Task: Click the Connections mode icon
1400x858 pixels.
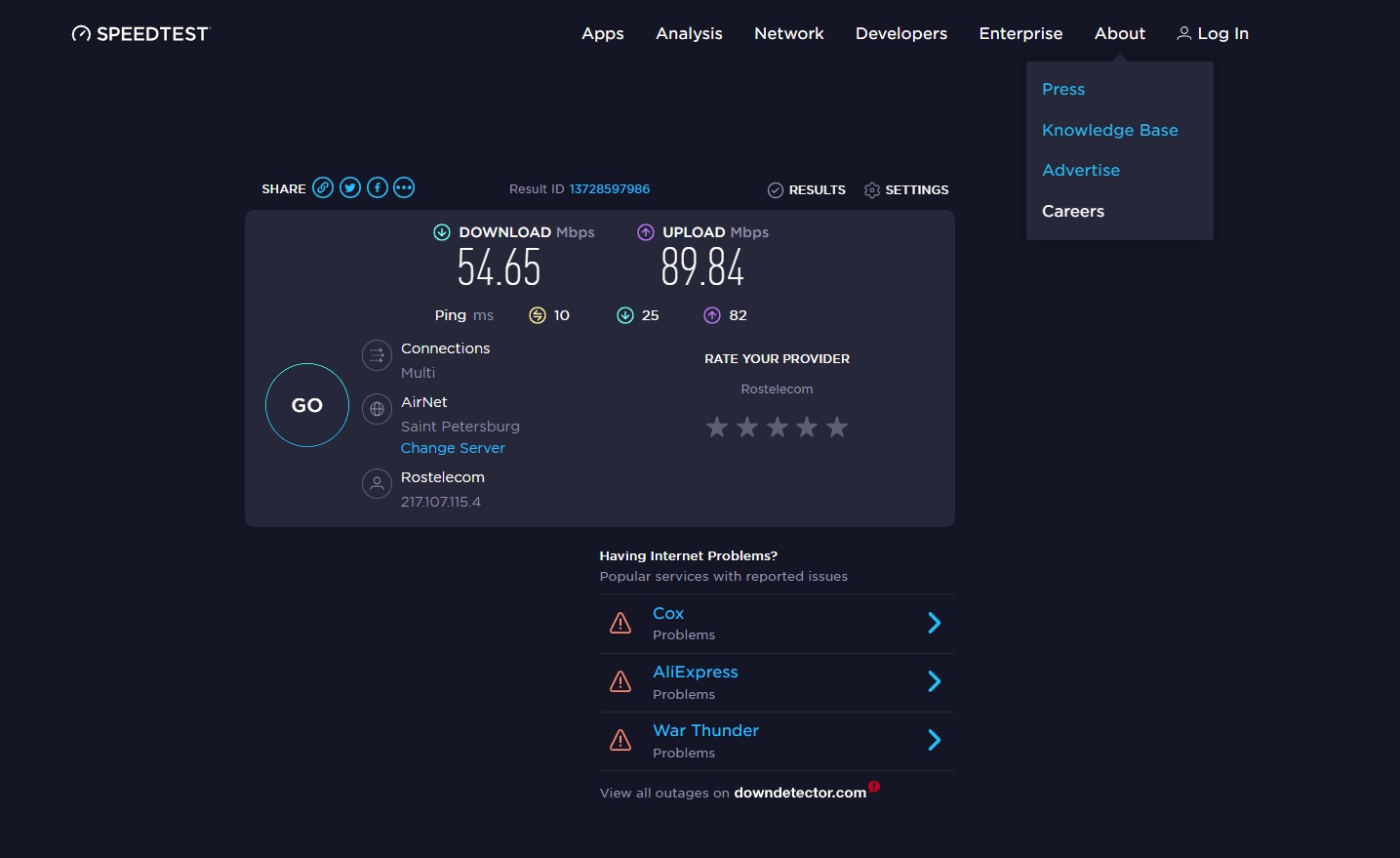Action: [x=377, y=355]
